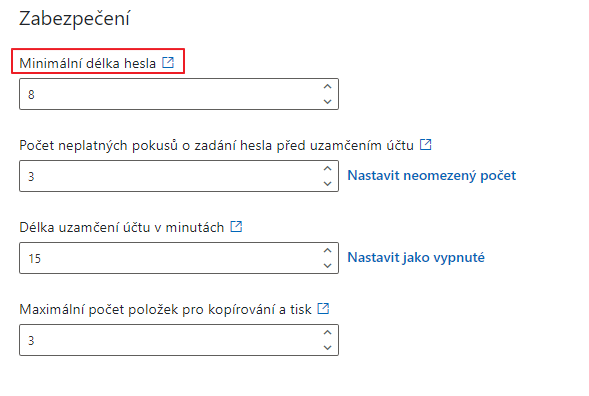589x396 pixels.
Task: Focus the lockout duration field showing 15
Action: pos(179,258)
